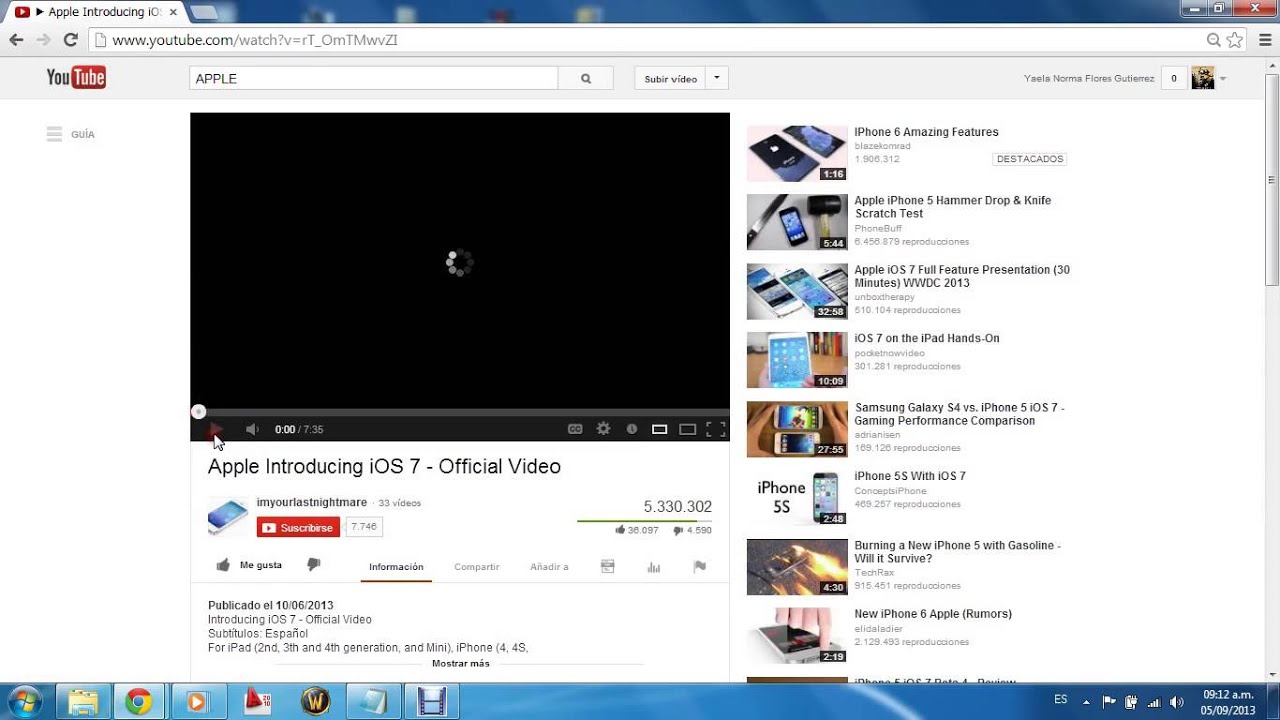
Task: Open the iPhone 5S With iOS 7 thumbnail
Action: pyautogui.click(x=797, y=498)
